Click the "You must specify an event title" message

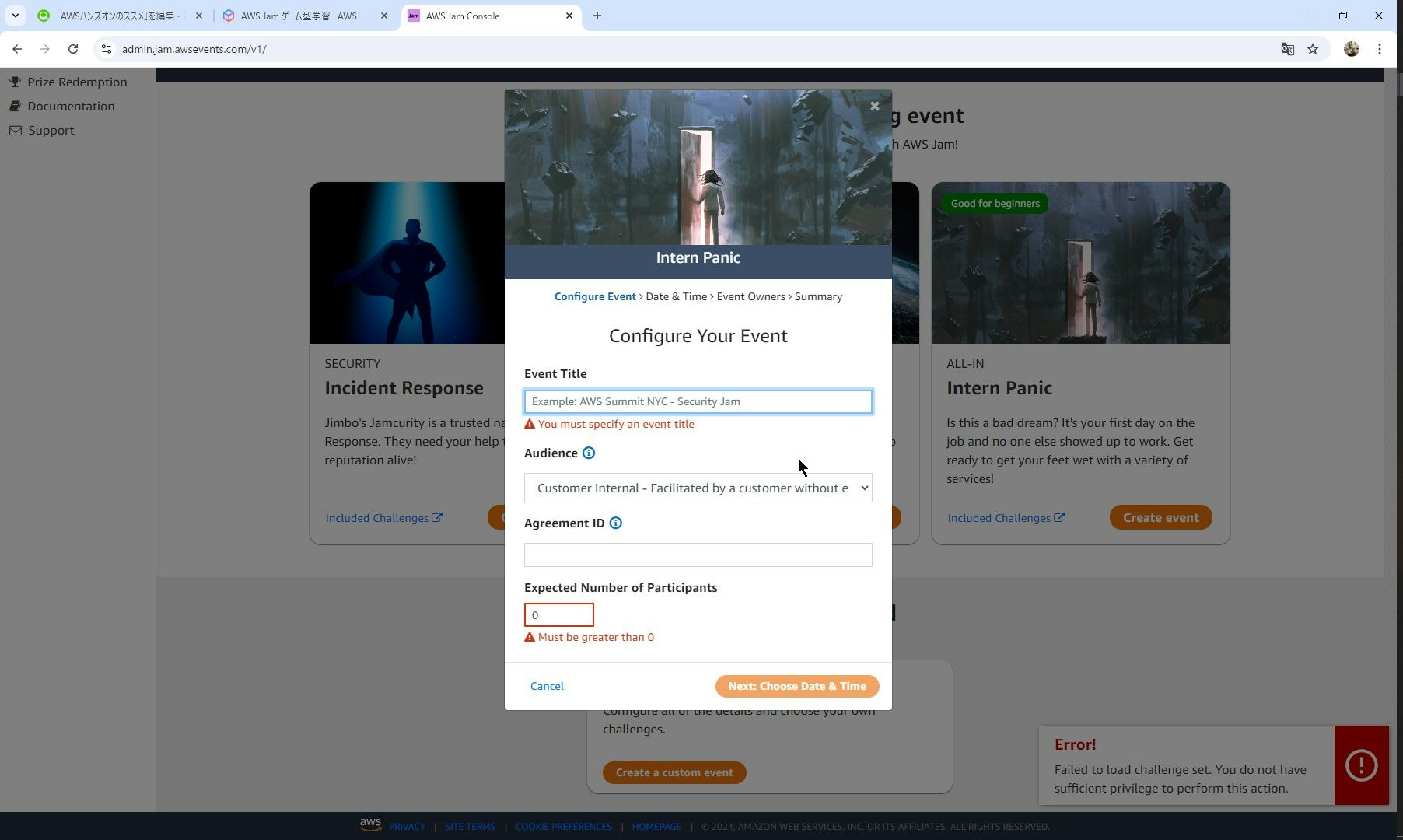[x=616, y=424]
